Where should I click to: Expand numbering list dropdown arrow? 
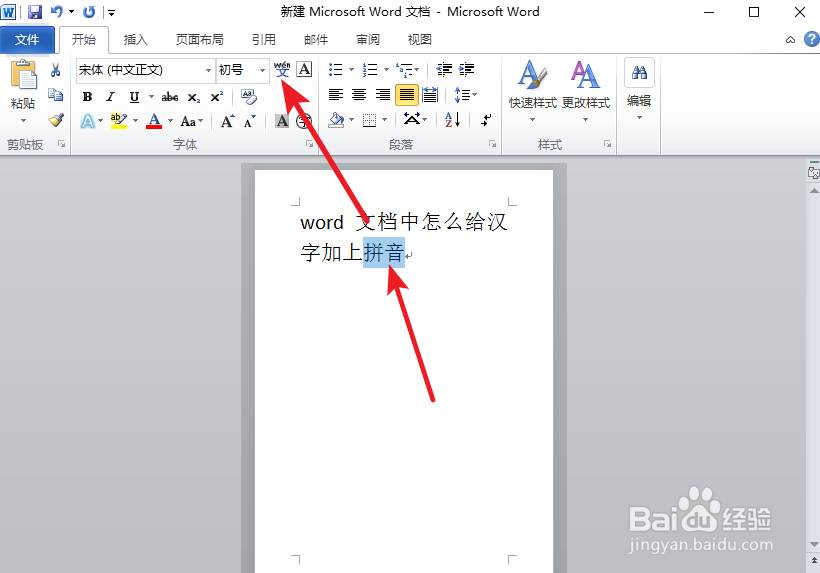[386, 69]
